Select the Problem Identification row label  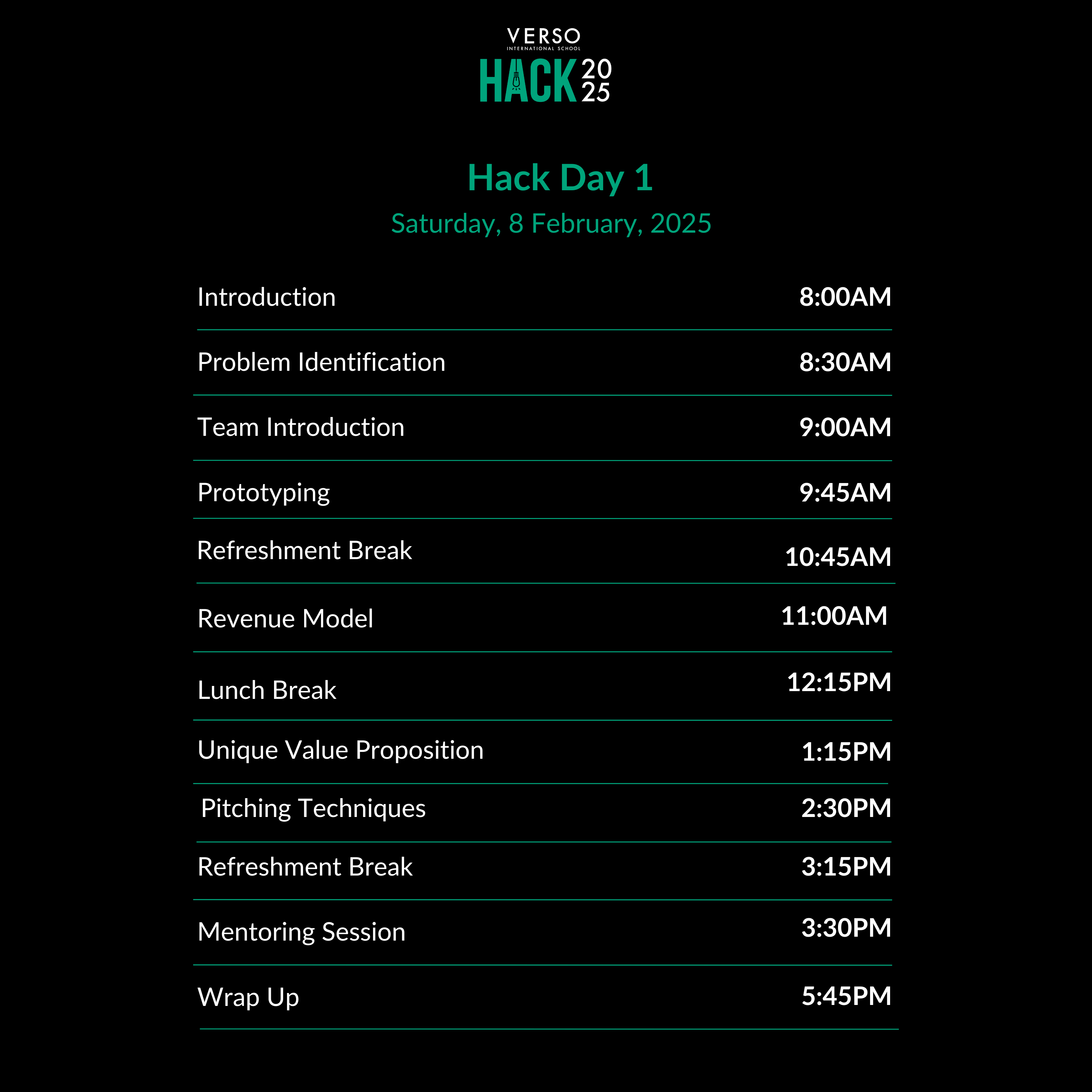[x=321, y=362]
